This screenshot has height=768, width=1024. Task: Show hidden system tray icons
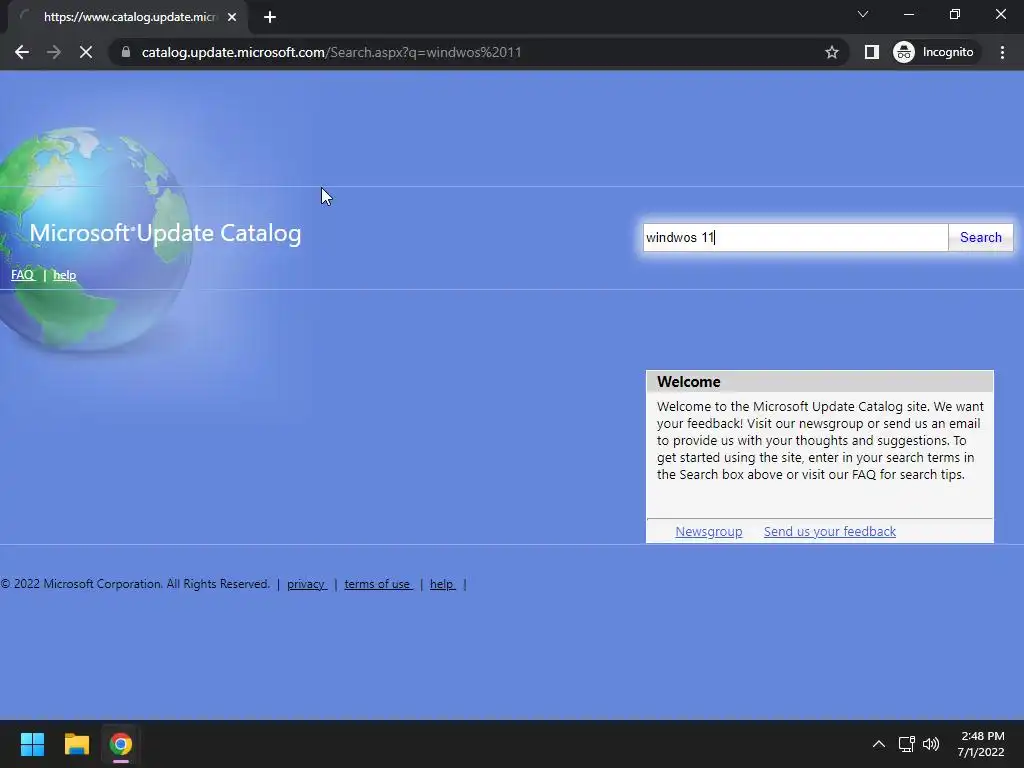coord(879,744)
